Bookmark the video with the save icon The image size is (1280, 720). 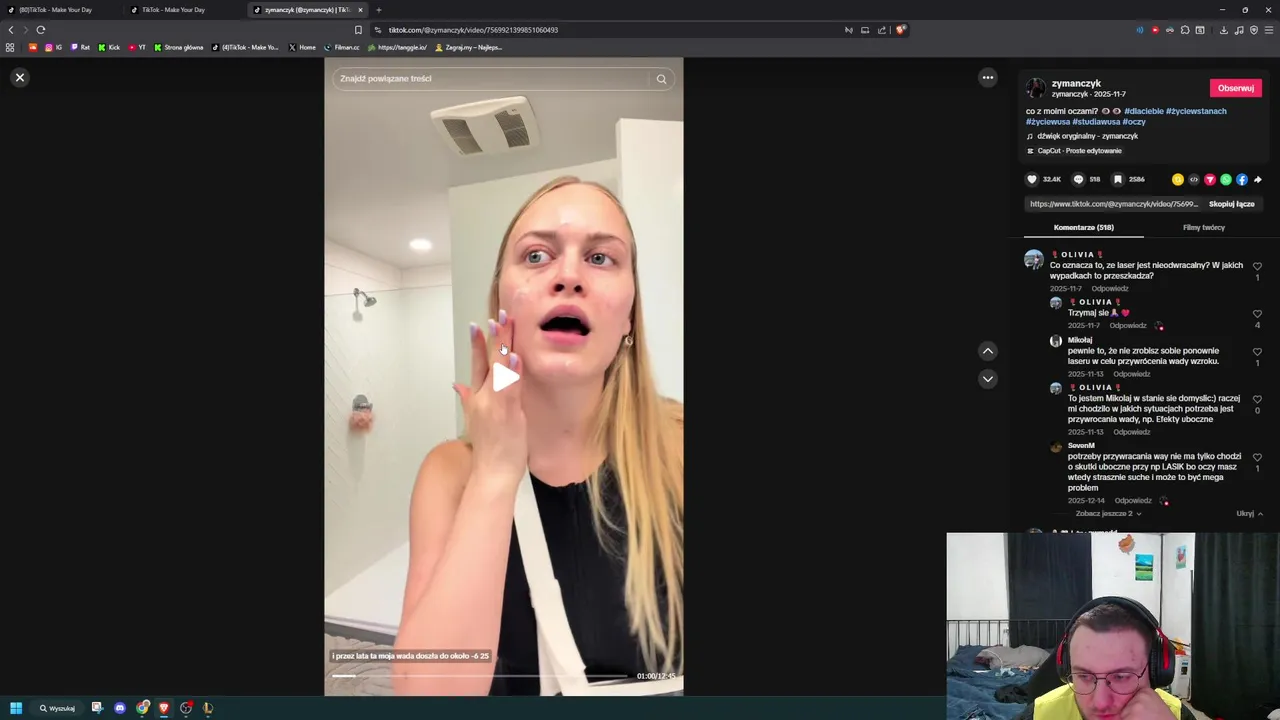(x=1117, y=180)
